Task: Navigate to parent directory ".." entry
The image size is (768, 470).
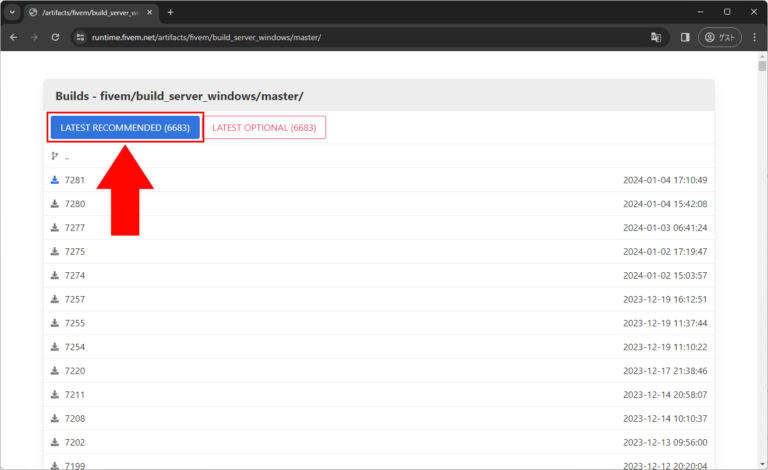Action: tap(66, 157)
